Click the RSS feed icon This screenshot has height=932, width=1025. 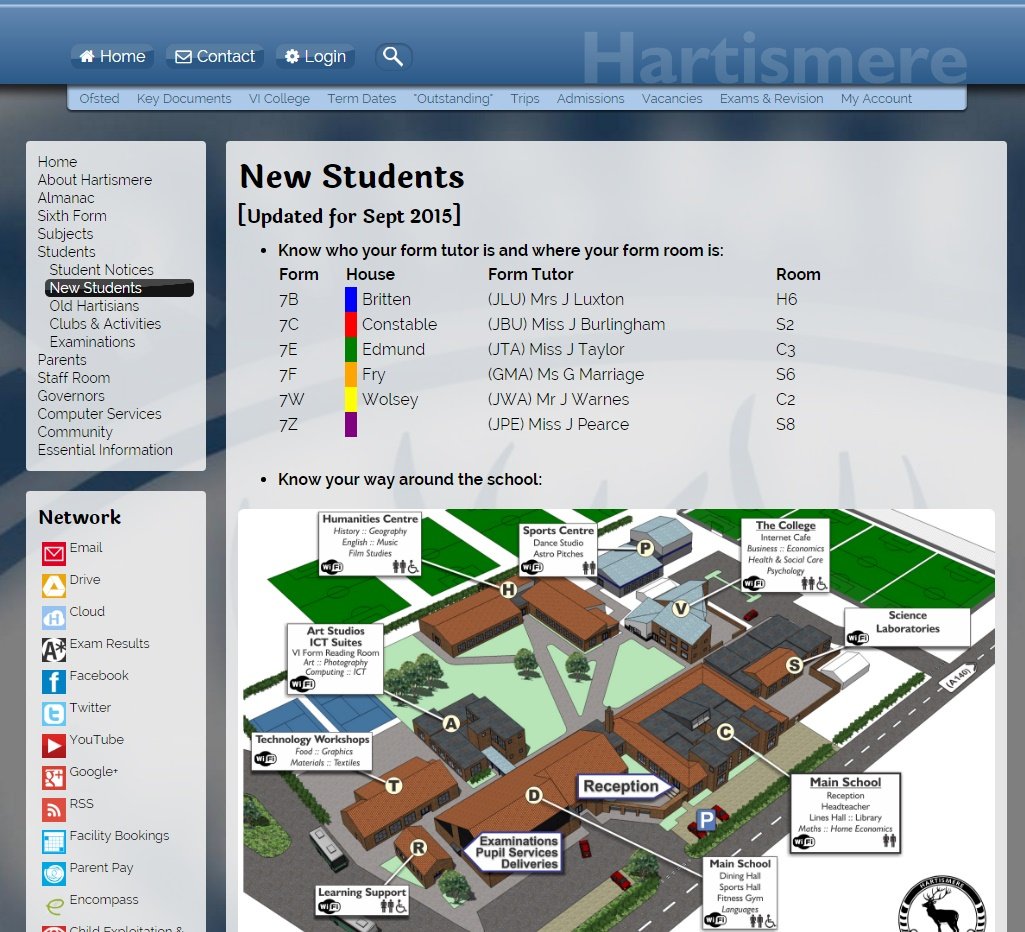pos(54,809)
